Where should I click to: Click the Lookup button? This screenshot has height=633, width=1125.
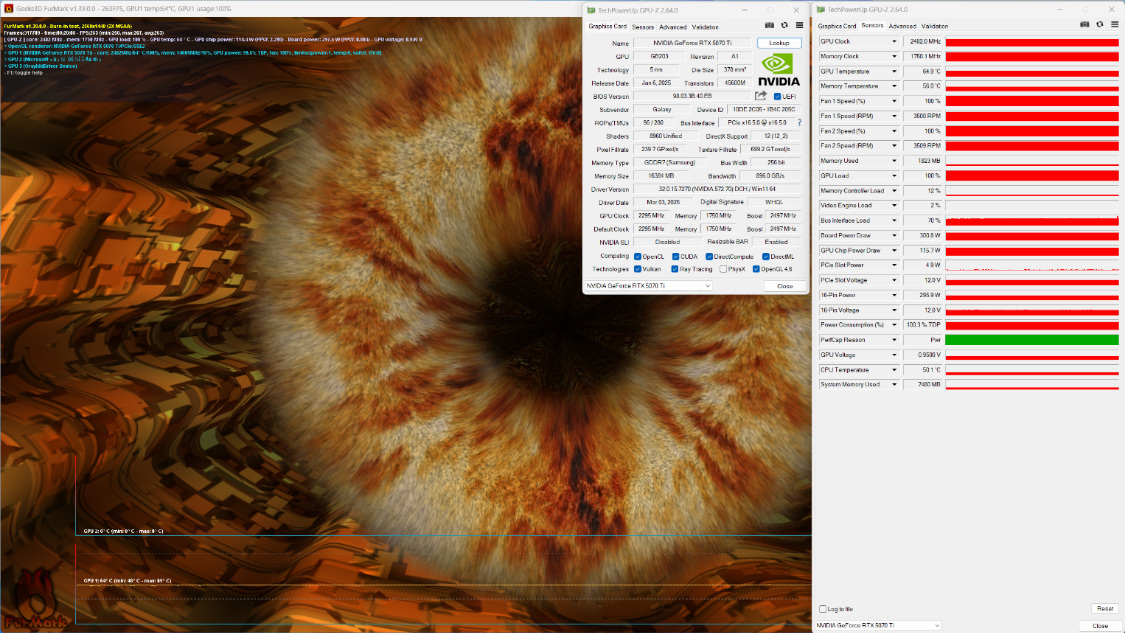779,43
